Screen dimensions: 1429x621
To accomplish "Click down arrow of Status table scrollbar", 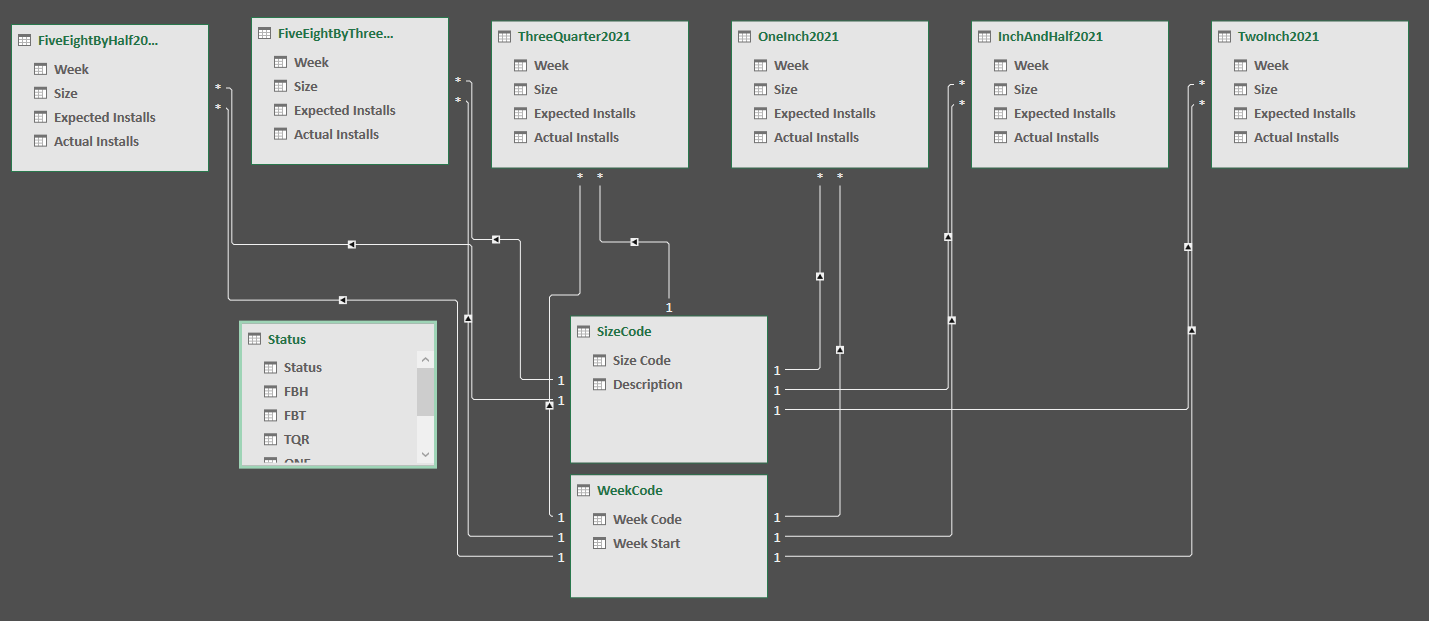I will (x=425, y=455).
